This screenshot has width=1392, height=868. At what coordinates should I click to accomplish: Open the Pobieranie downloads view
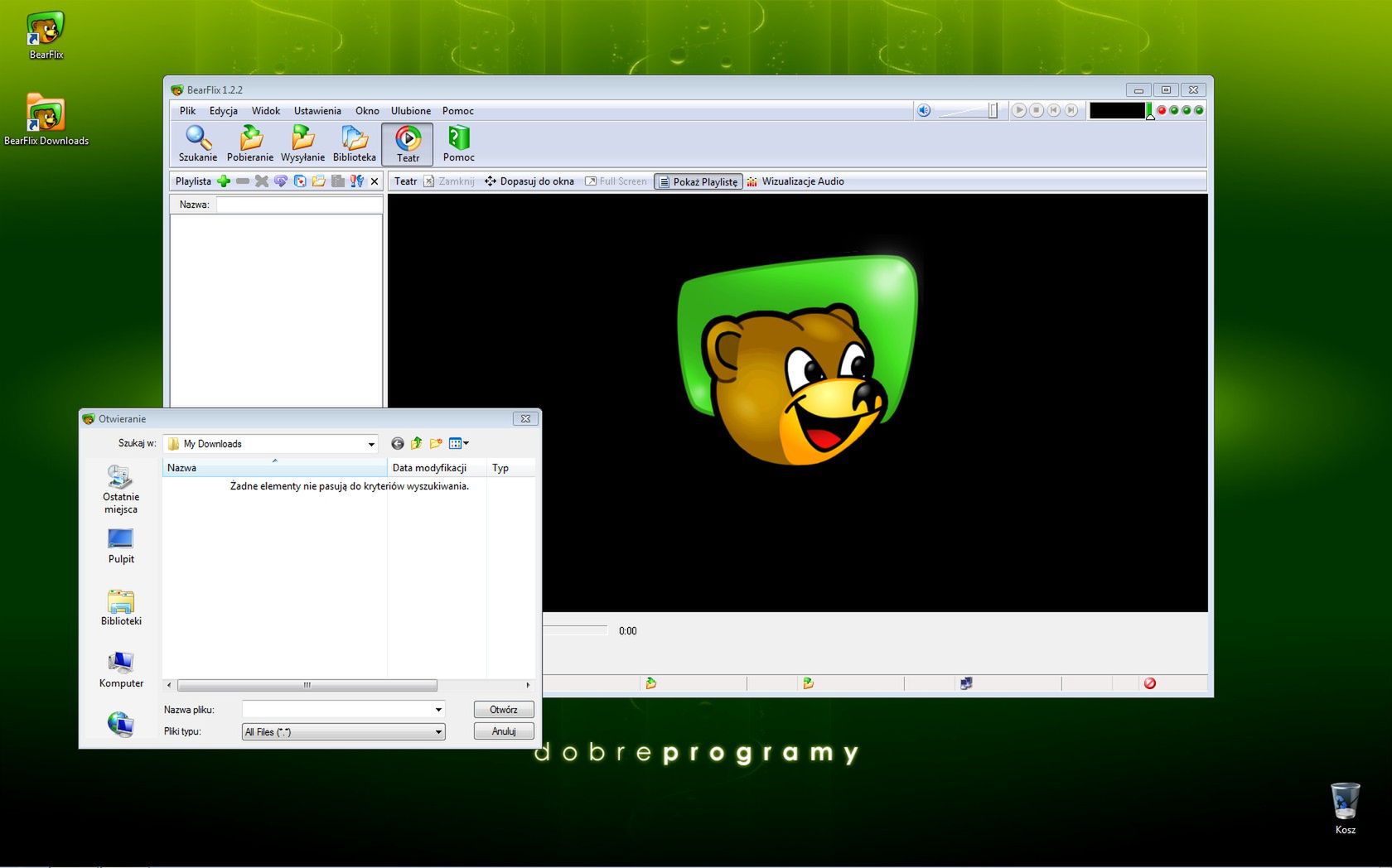249,144
